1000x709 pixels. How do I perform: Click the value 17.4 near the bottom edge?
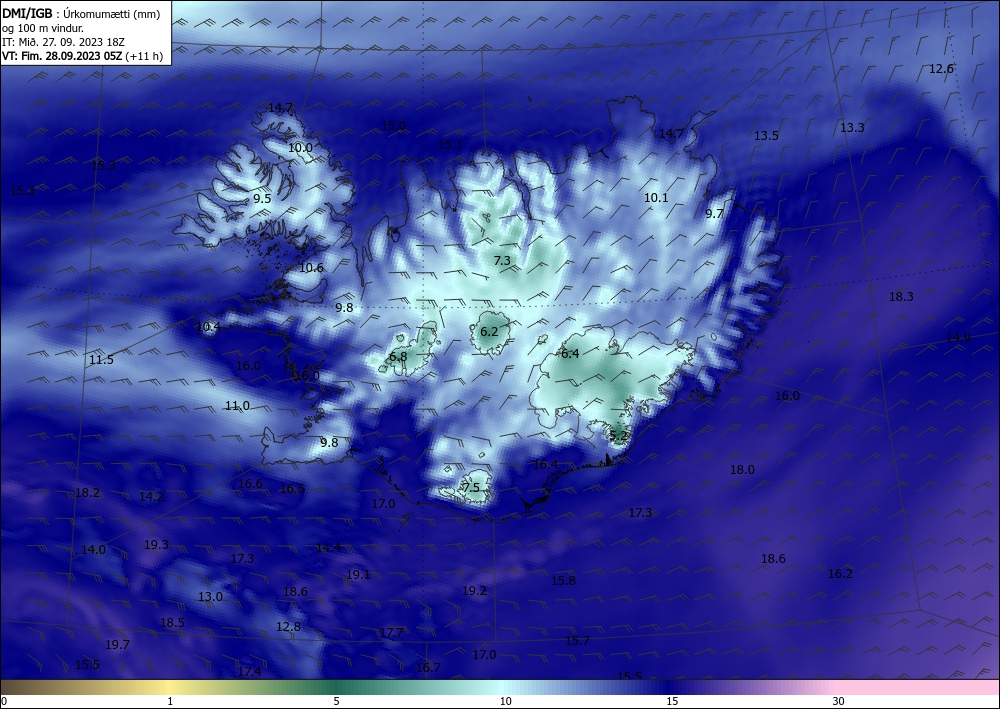click(x=249, y=671)
